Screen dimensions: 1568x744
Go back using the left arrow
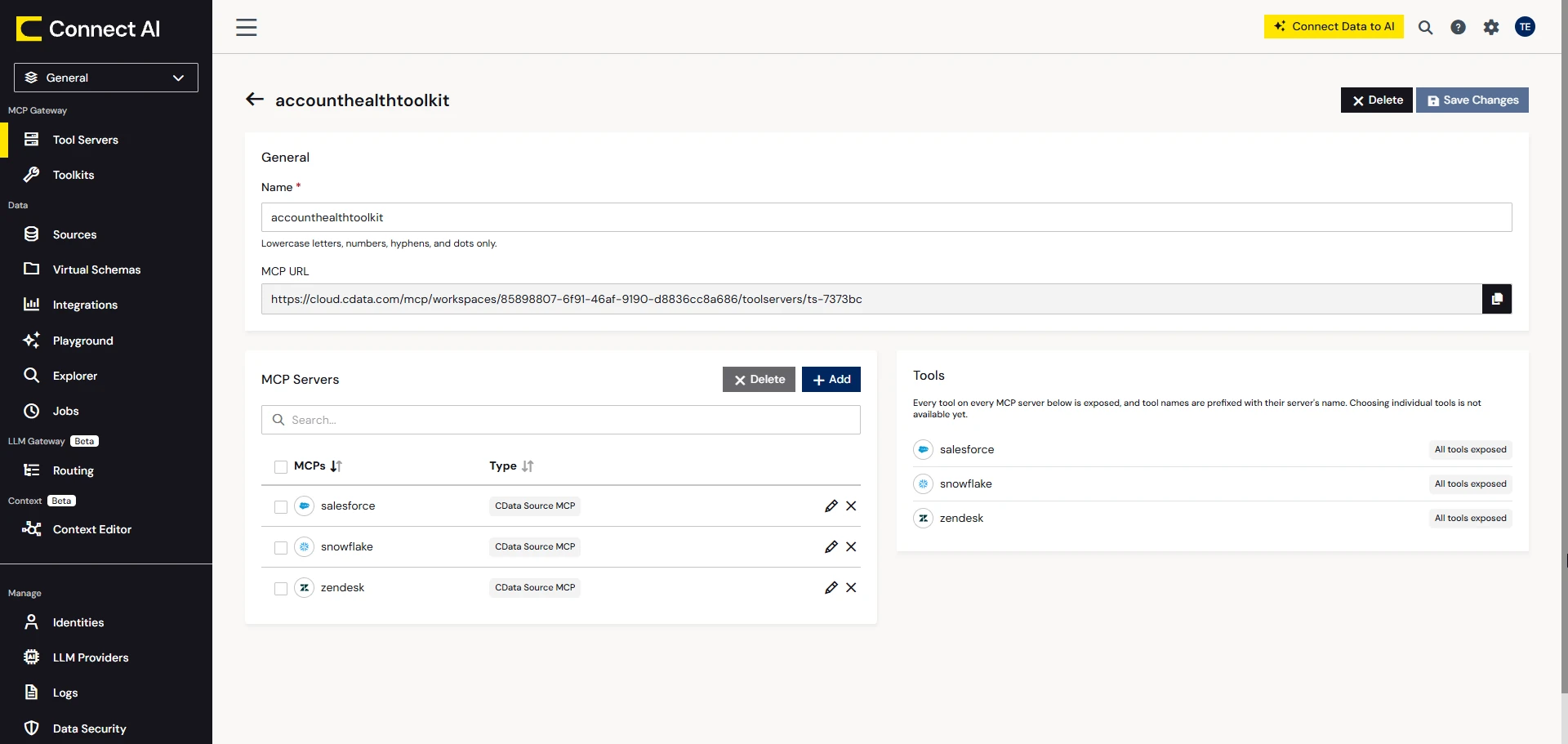[x=255, y=100]
